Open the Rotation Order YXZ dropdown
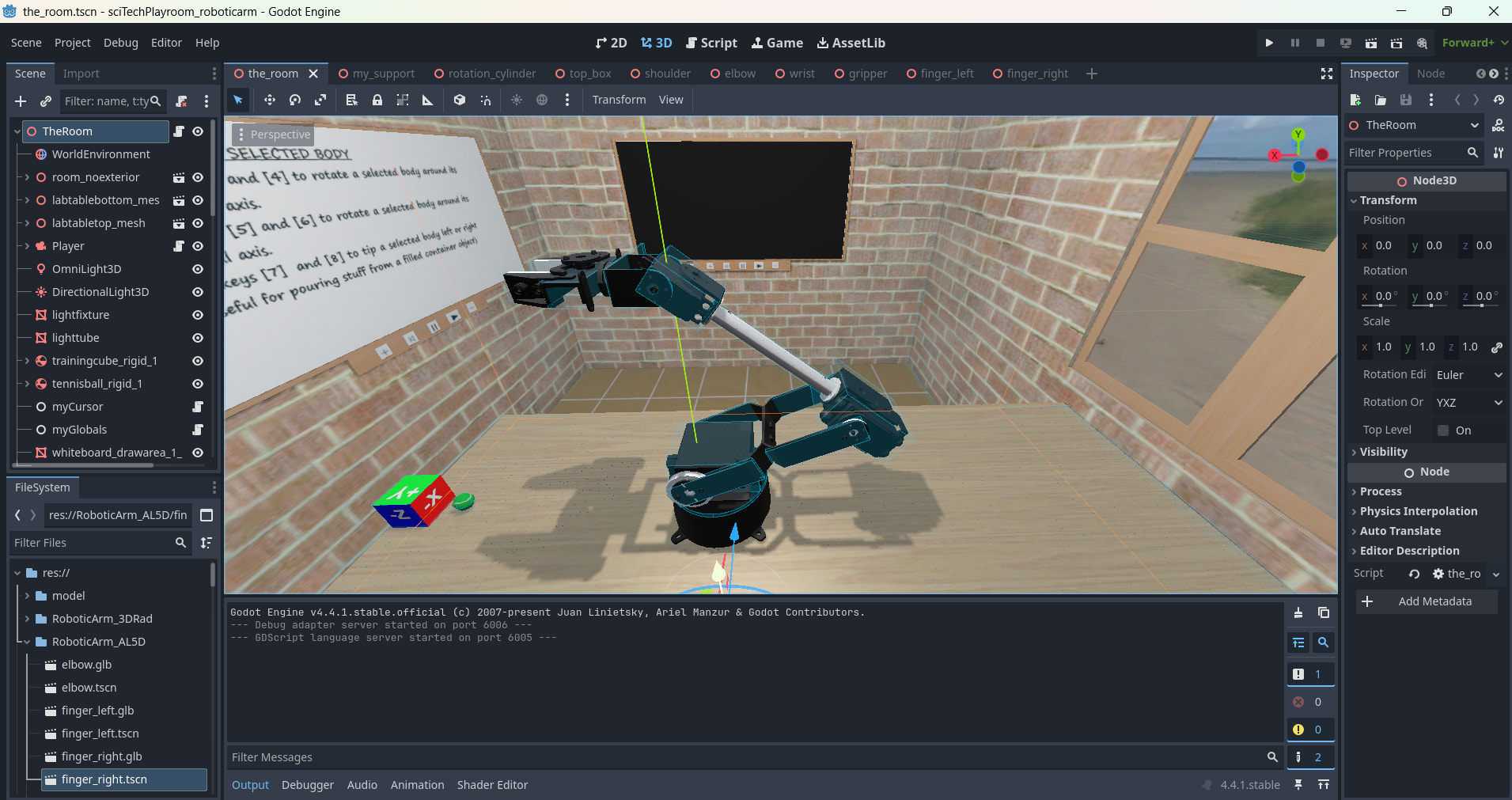The width and height of the screenshot is (1512, 800). [1468, 403]
